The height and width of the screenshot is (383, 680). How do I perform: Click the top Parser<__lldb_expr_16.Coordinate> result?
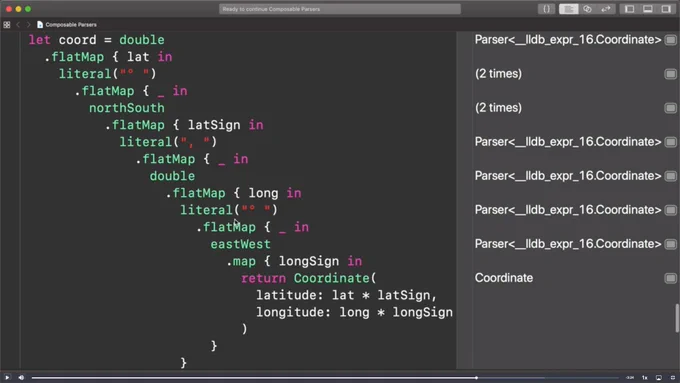coord(568,40)
